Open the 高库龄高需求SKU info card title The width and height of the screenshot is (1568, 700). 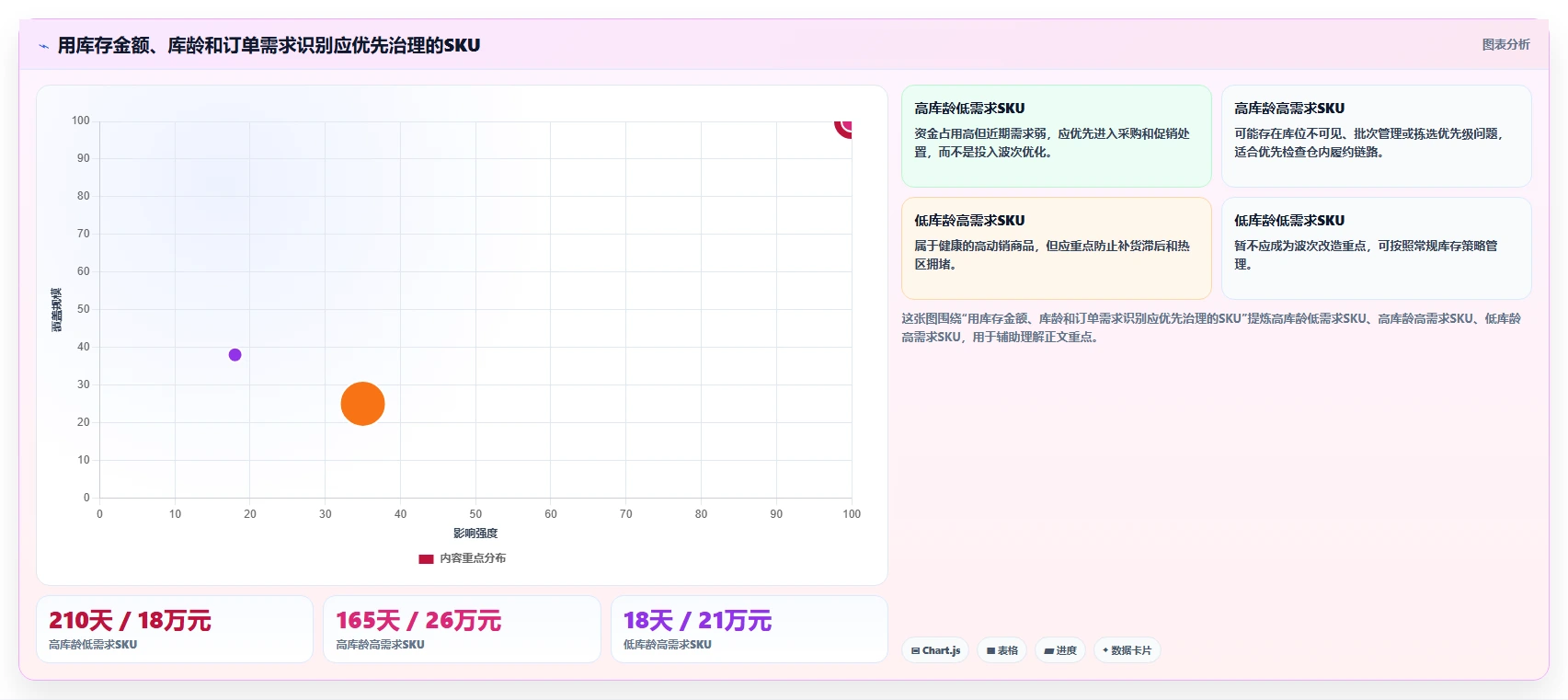point(1289,109)
